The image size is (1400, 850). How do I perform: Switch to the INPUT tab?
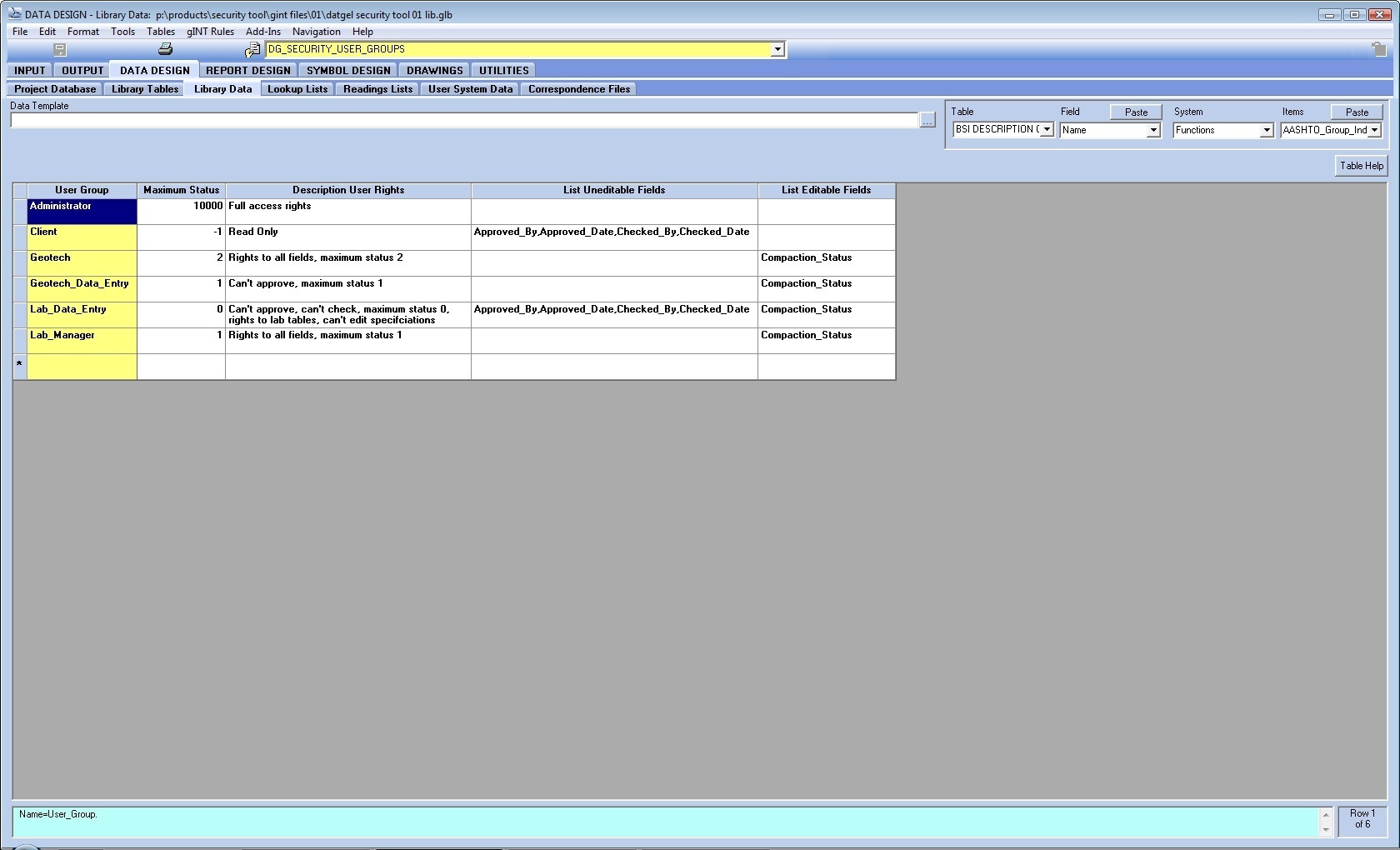click(30, 71)
